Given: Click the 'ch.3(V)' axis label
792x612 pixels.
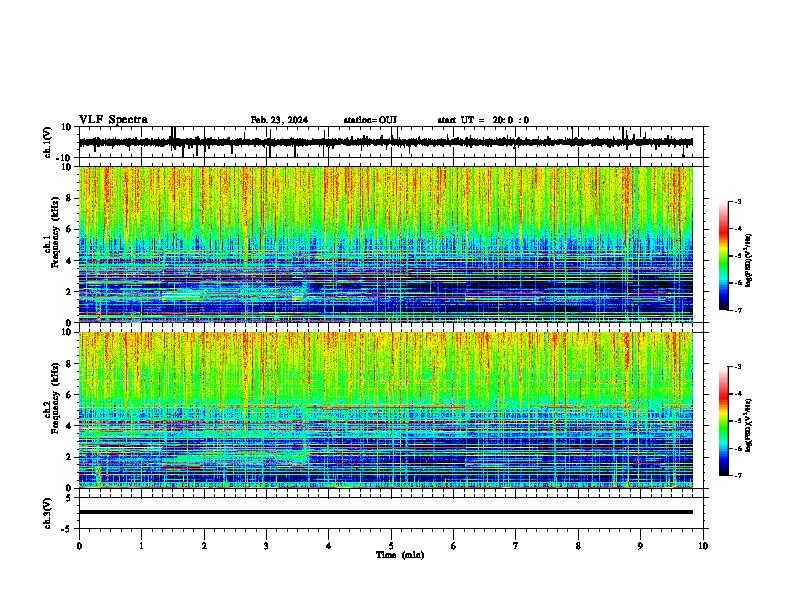Looking at the screenshot, I should [x=48, y=513].
